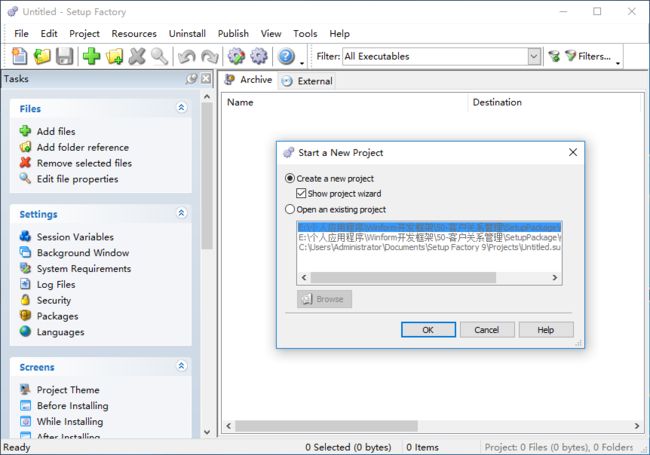Viewport: 650px width, 455px height.
Task: Open the Uninstall menu
Action: pos(187,34)
